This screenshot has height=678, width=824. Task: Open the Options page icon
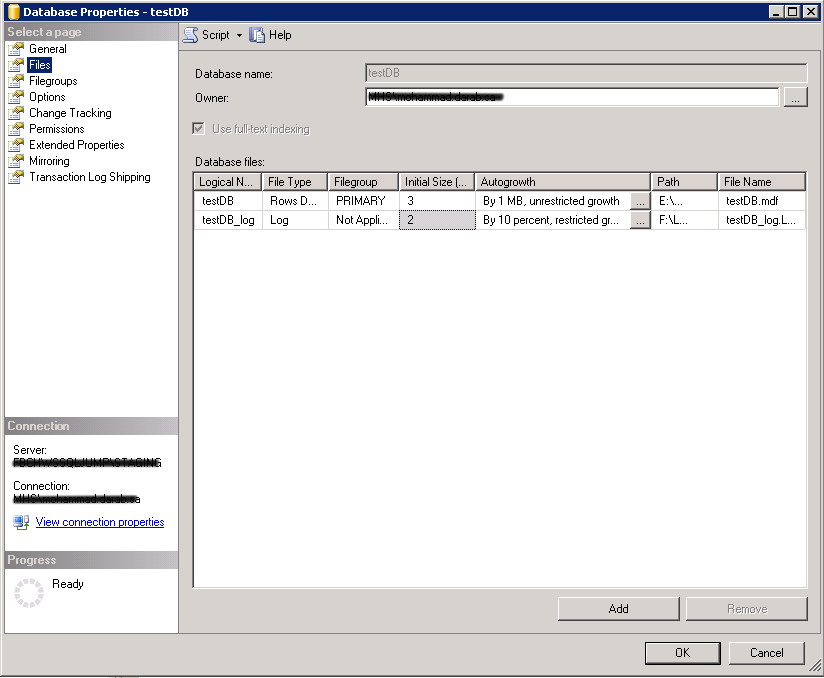point(16,96)
